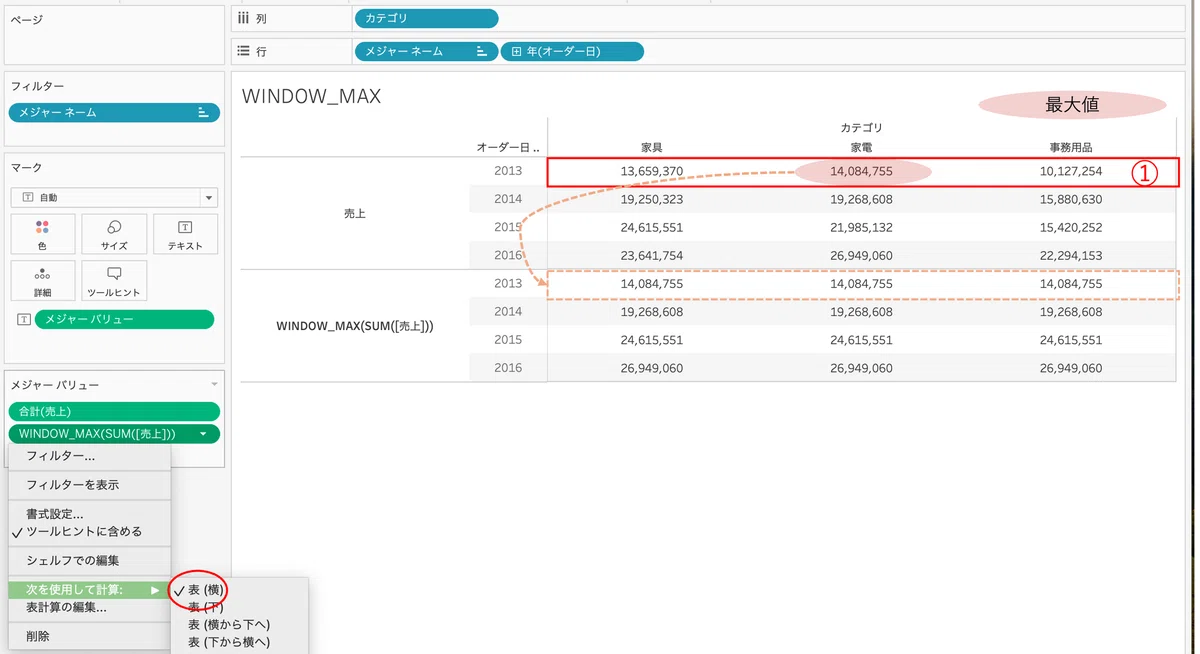Click the 事務用品 column header
The height and width of the screenshot is (654, 1200).
pyautogui.click(x=1071, y=148)
